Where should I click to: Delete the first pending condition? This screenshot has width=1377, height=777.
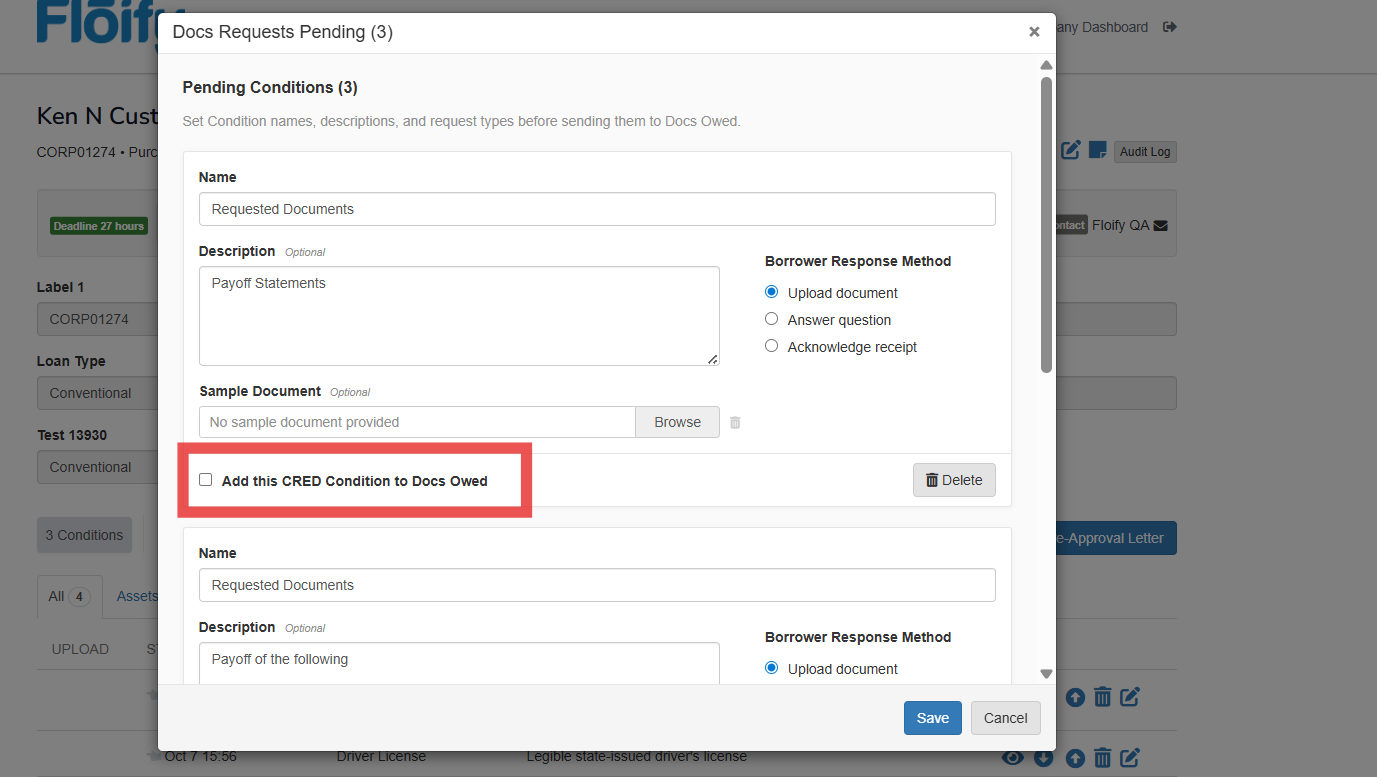pyautogui.click(x=953, y=480)
